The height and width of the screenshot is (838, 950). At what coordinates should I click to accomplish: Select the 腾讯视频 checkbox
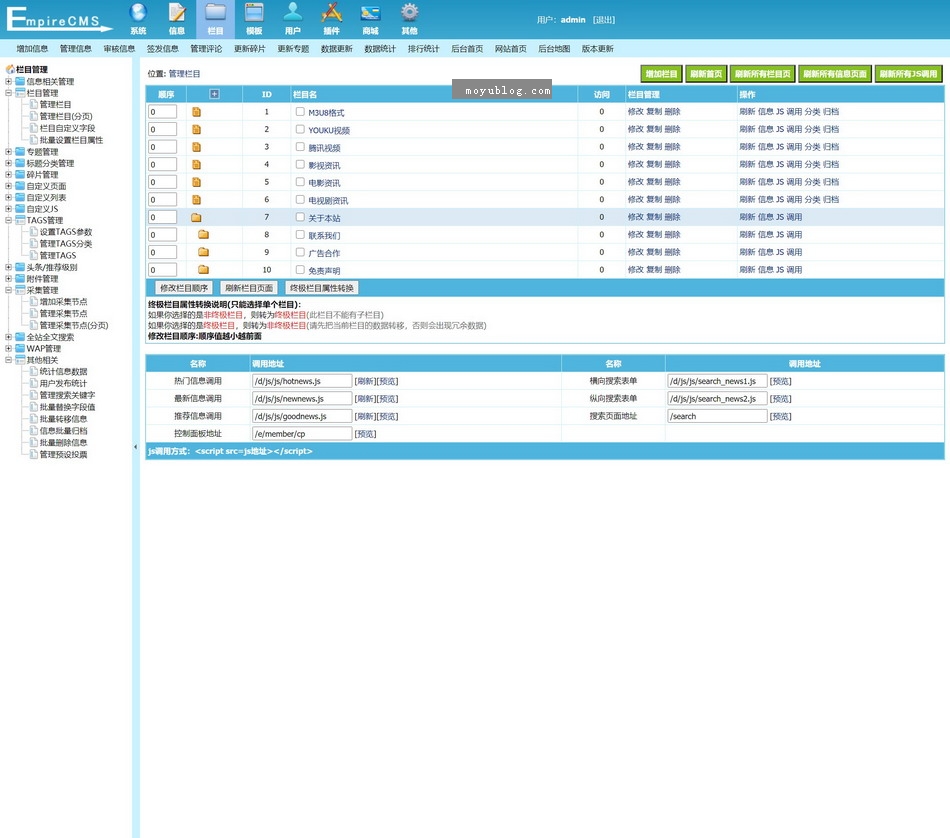(300, 147)
